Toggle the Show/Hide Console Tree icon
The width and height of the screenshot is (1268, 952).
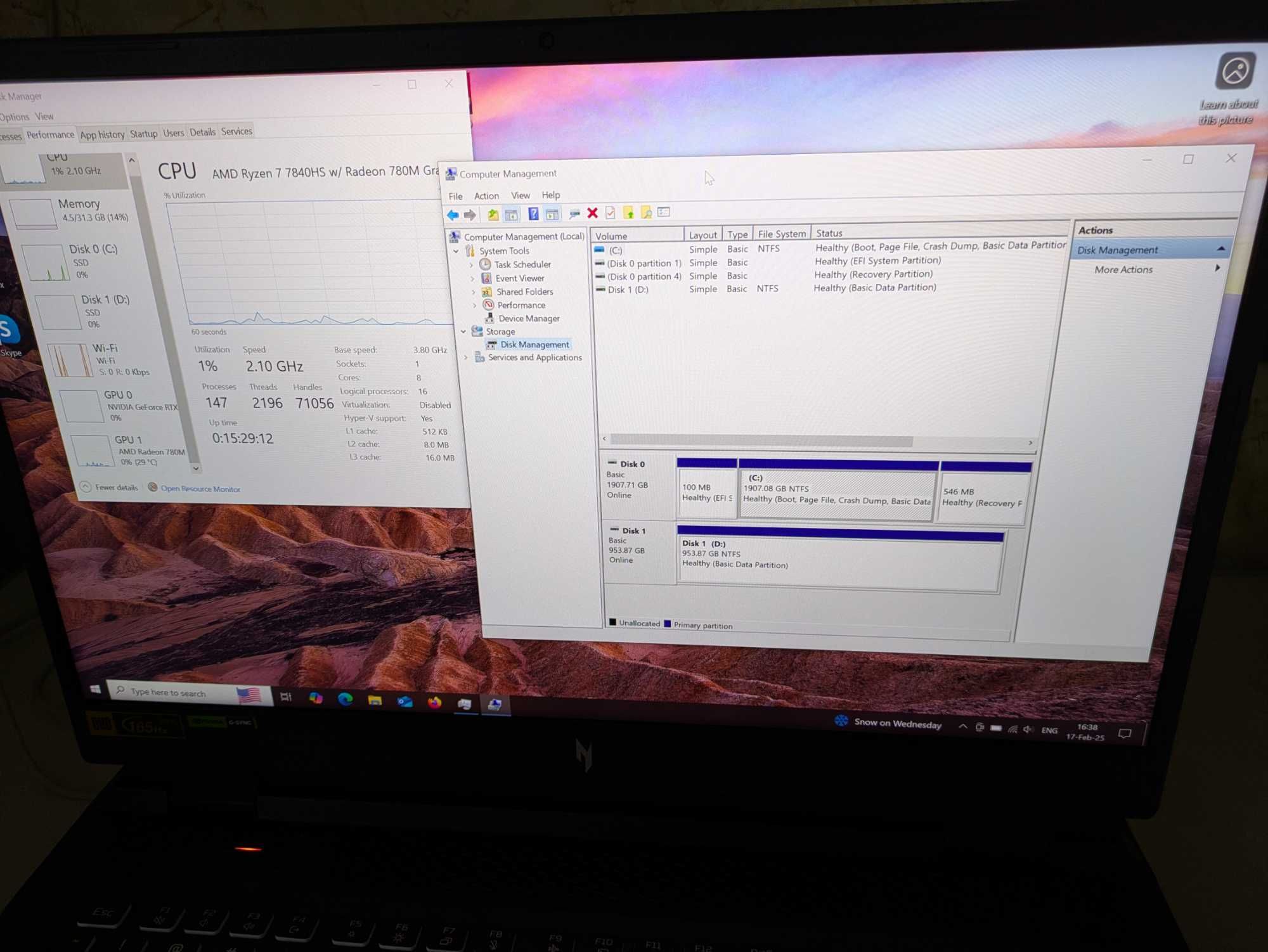(x=511, y=214)
